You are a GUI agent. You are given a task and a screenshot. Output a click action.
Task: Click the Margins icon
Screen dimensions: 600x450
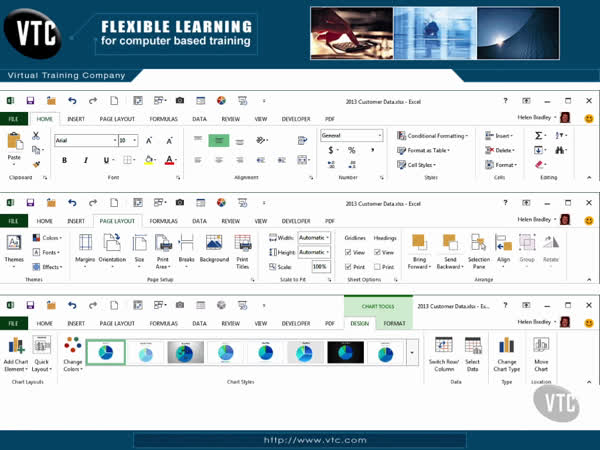[85, 243]
